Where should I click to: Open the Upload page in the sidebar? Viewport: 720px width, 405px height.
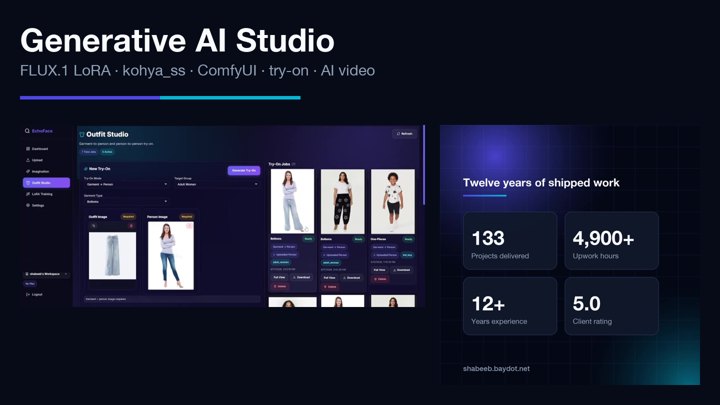pyautogui.click(x=46, y=160)
